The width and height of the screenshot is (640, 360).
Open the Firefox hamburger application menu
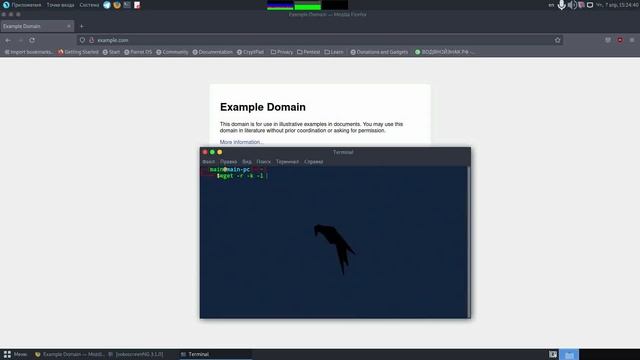coord(631,40)
